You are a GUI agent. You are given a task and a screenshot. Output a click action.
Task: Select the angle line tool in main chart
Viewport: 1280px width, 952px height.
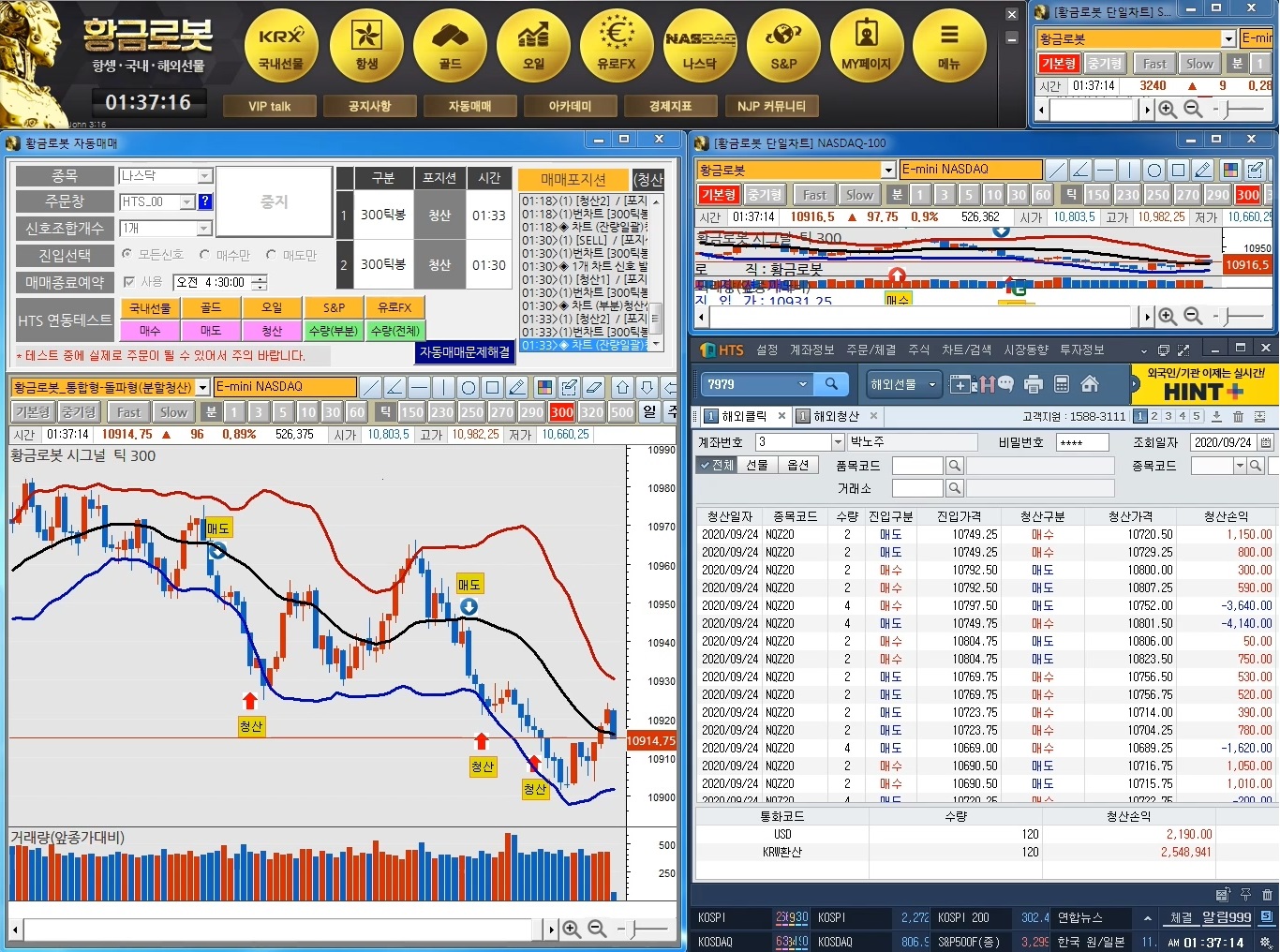(395, 387)
